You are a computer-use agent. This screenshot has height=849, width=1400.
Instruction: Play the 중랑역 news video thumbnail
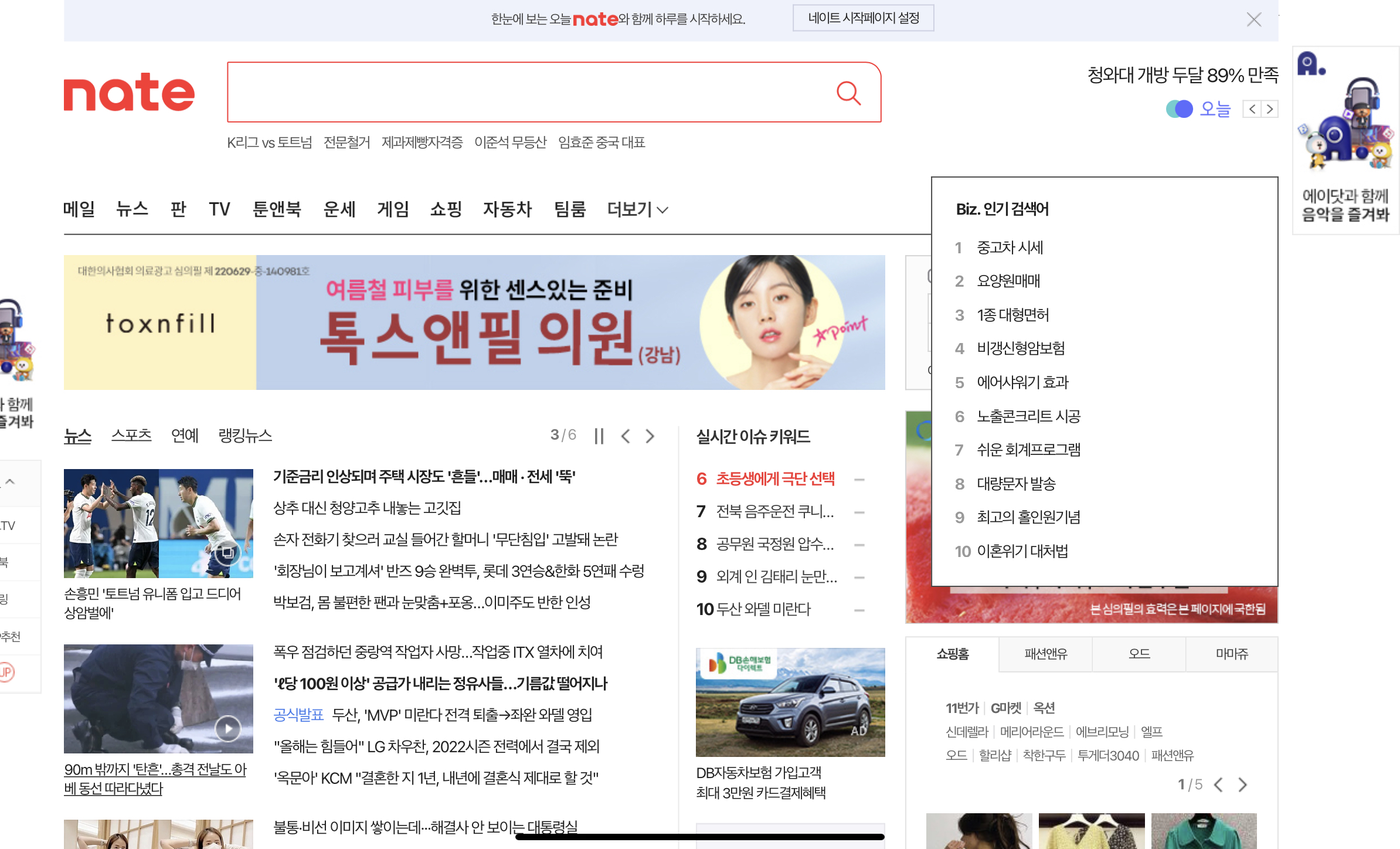tap(227, 728)
